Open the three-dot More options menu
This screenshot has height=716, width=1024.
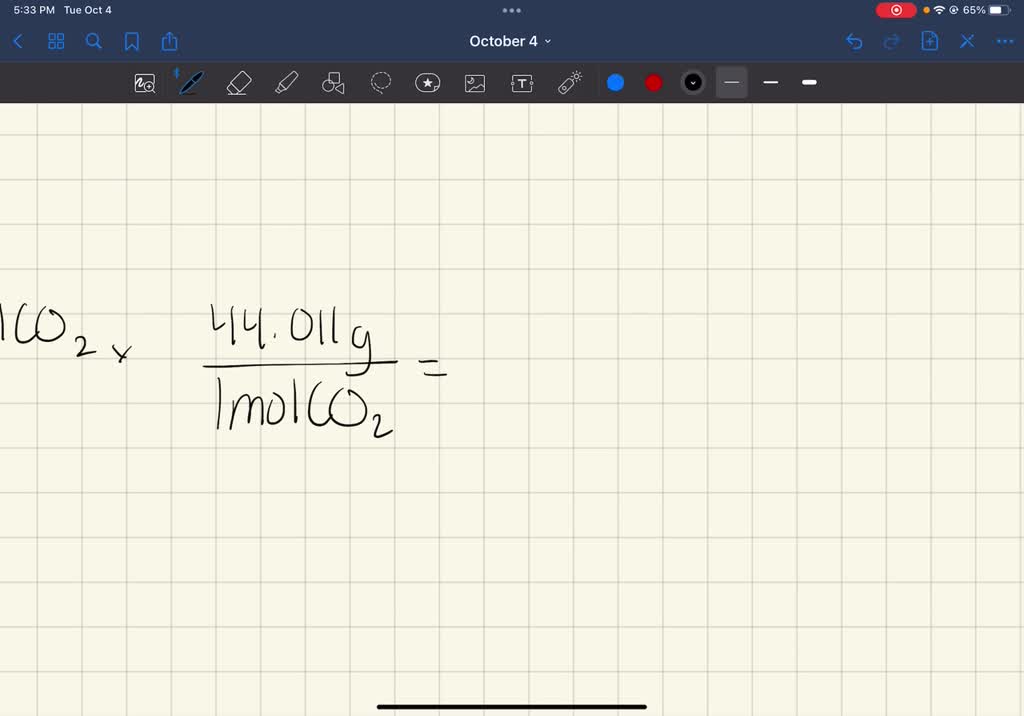tap(1005, 41)
